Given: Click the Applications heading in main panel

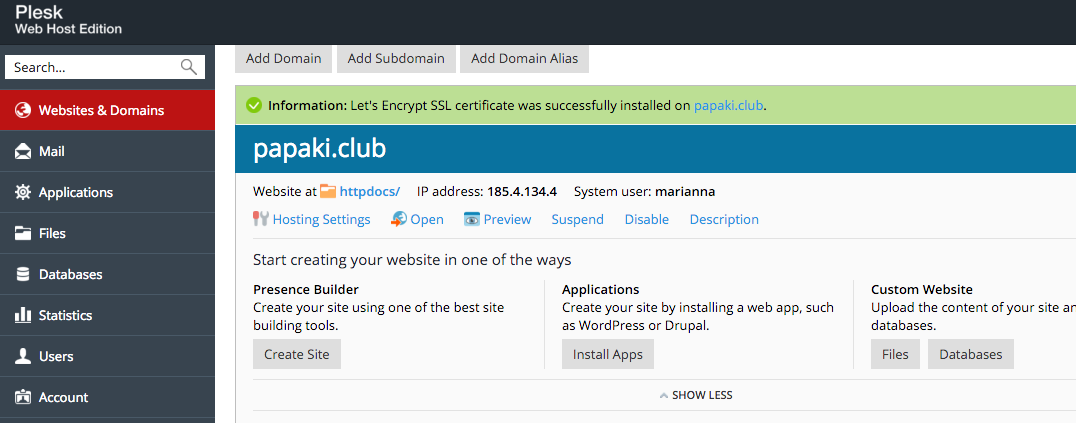Looking at the screenshot, I should point(600,290).
